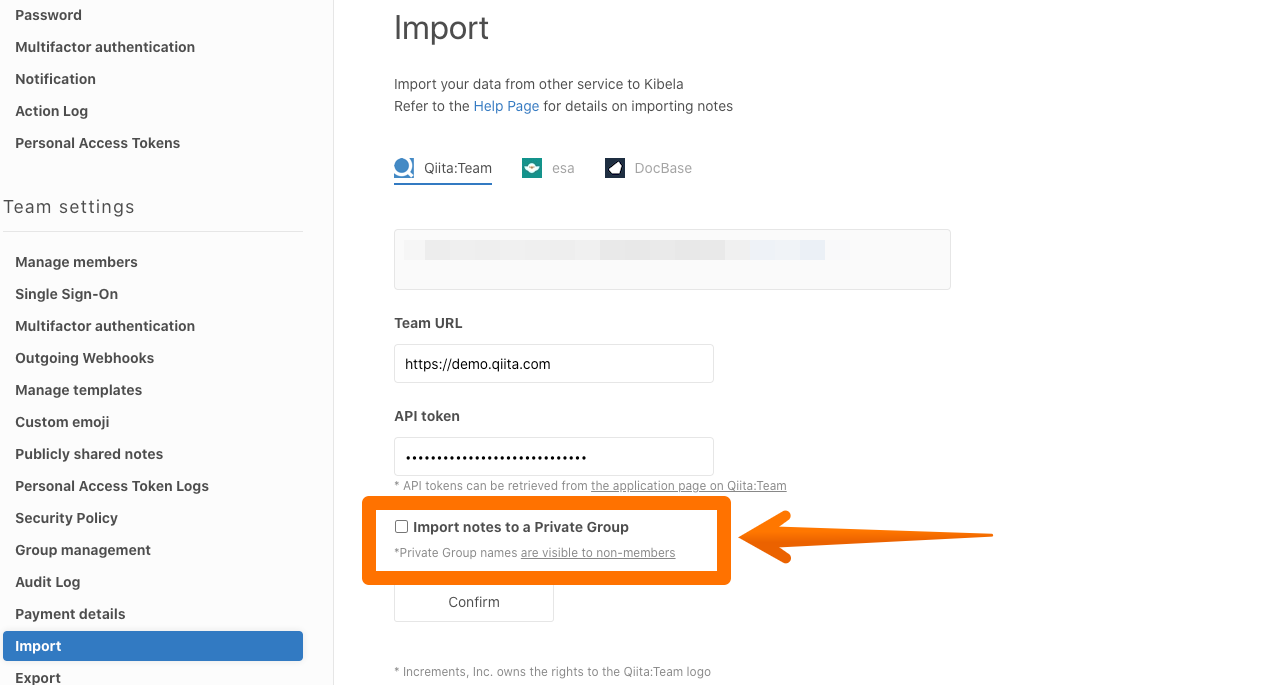Enable Import notes to a Private Group
The width and height of the screenshot is (1272, 685).
pyautogui.click(x=402, y=527)
